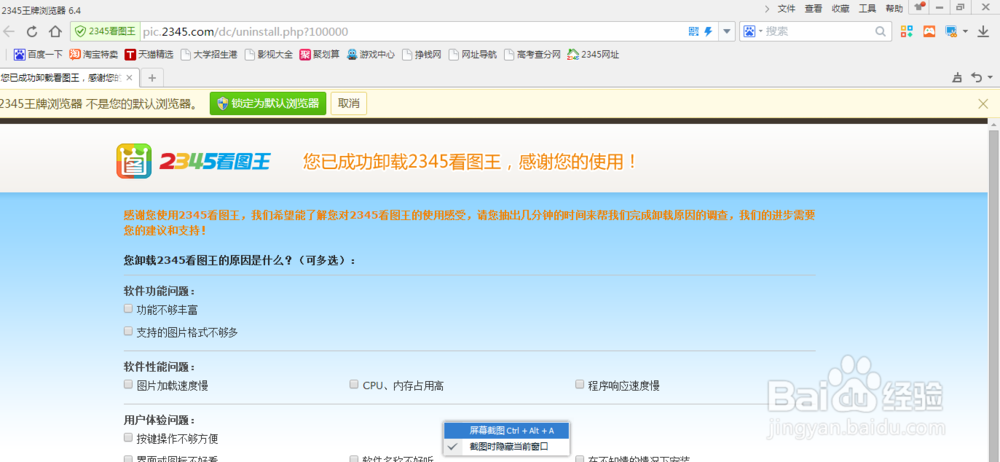The height and width of the screenshot is (462, 1000).
Task: Open 挣钱网 bookmark
Action: (422, 55)
